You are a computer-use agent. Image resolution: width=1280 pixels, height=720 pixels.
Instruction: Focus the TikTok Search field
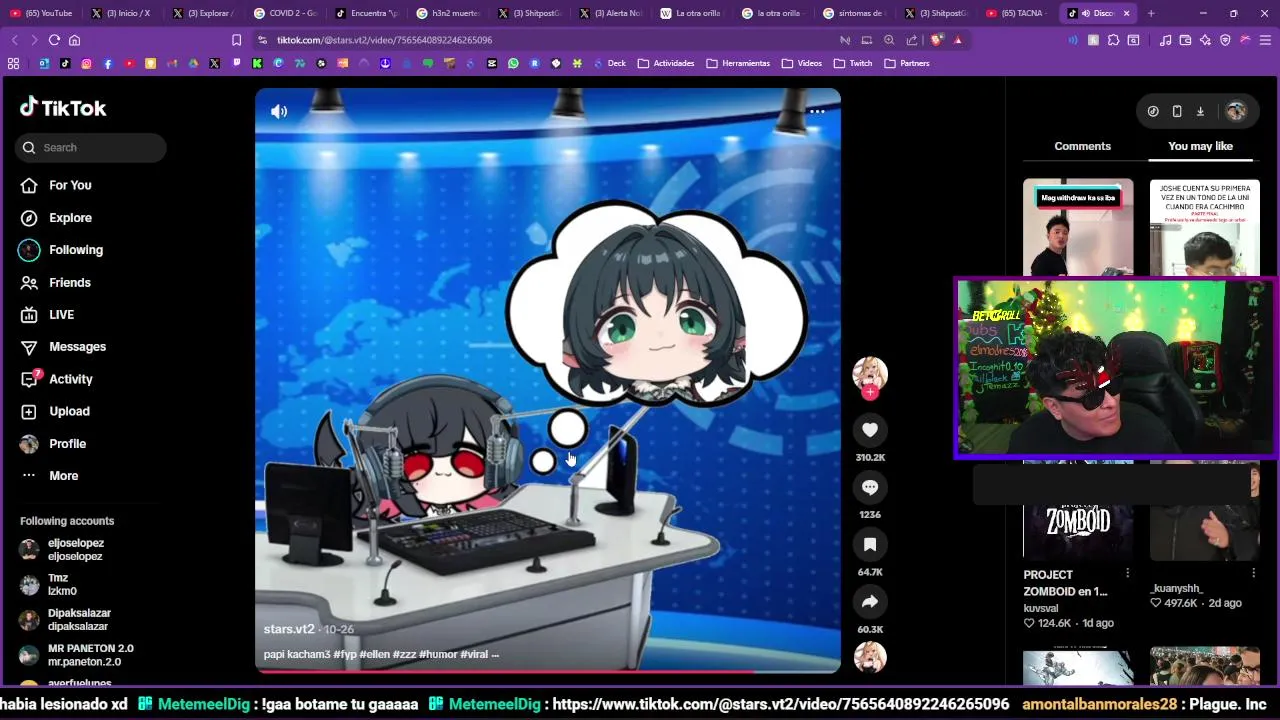coord(92,147)
